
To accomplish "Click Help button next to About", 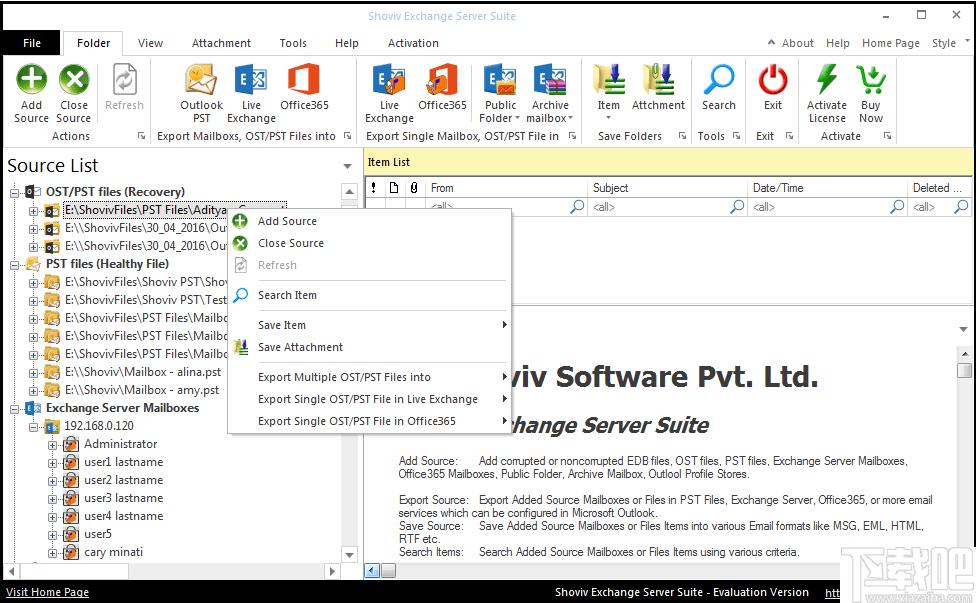I will (x=837, y=42).
